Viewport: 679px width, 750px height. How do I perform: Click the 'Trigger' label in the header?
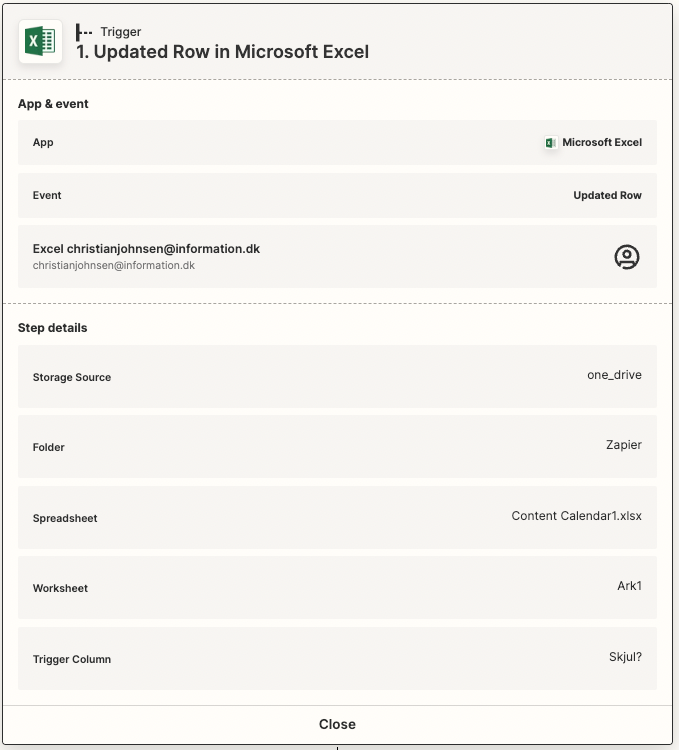[120, 32]
